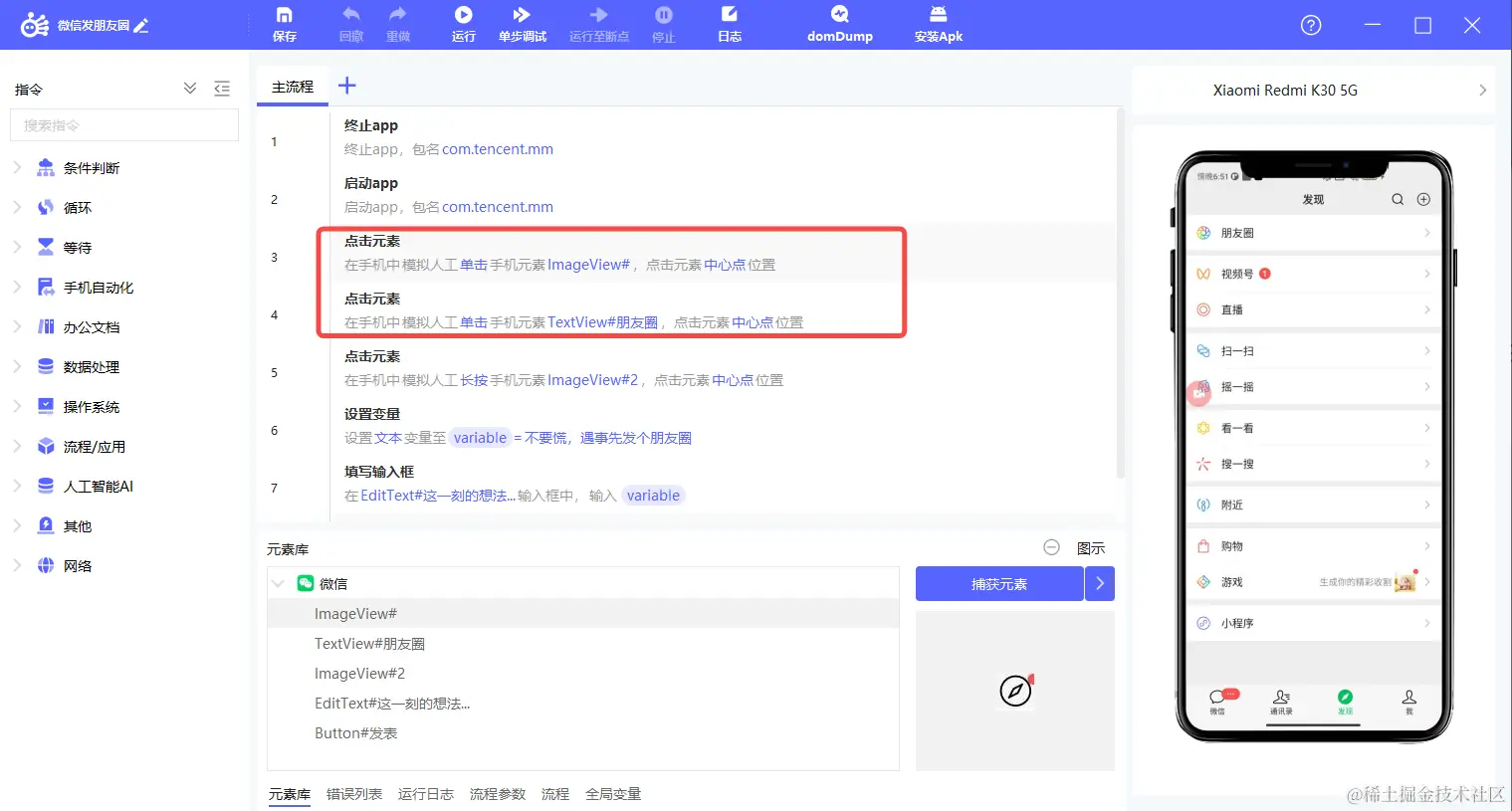Expand the 办公文档 tree arrow
1512x811 pixels.
pos(17,327)
